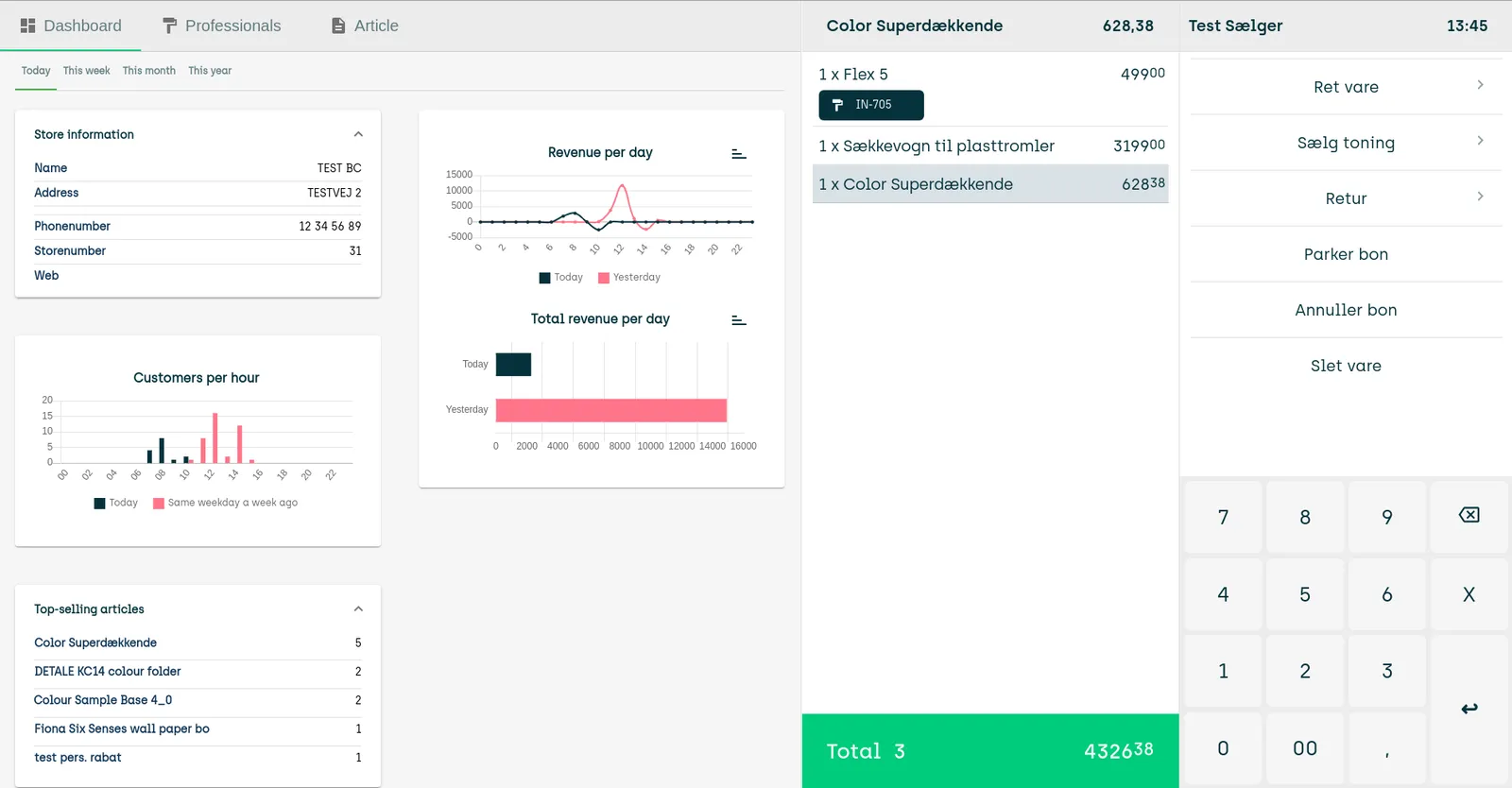Screen dimensions: 1512x788
Task: Click the Address TESTVEJ 2 value
Action: pyautogui.click(x=334, y=193)
